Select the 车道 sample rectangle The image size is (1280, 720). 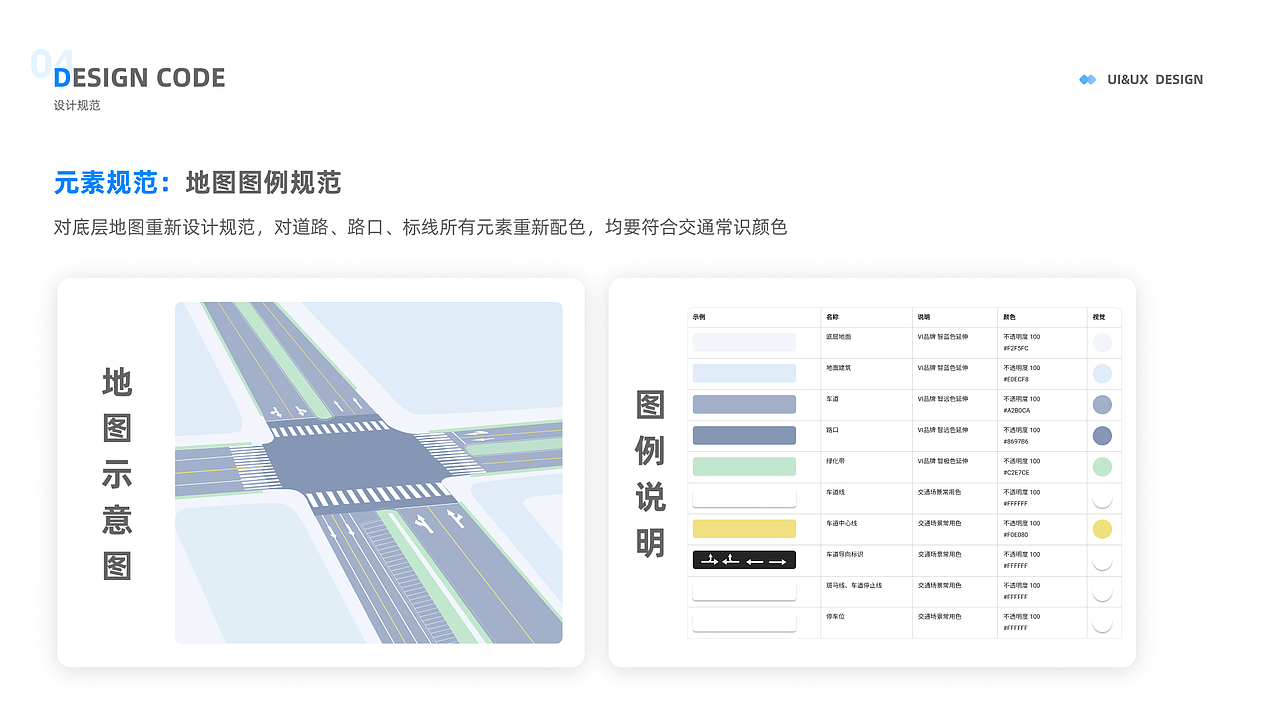[x=744, y=404]
